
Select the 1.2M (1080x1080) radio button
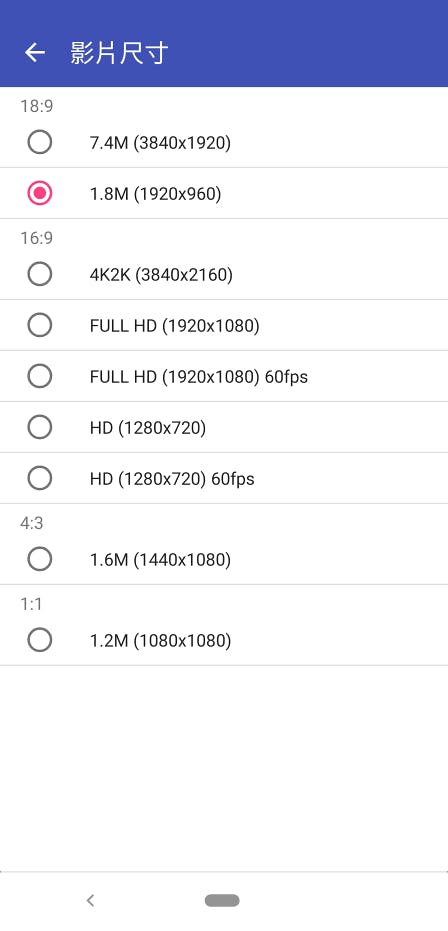(40, 640)
